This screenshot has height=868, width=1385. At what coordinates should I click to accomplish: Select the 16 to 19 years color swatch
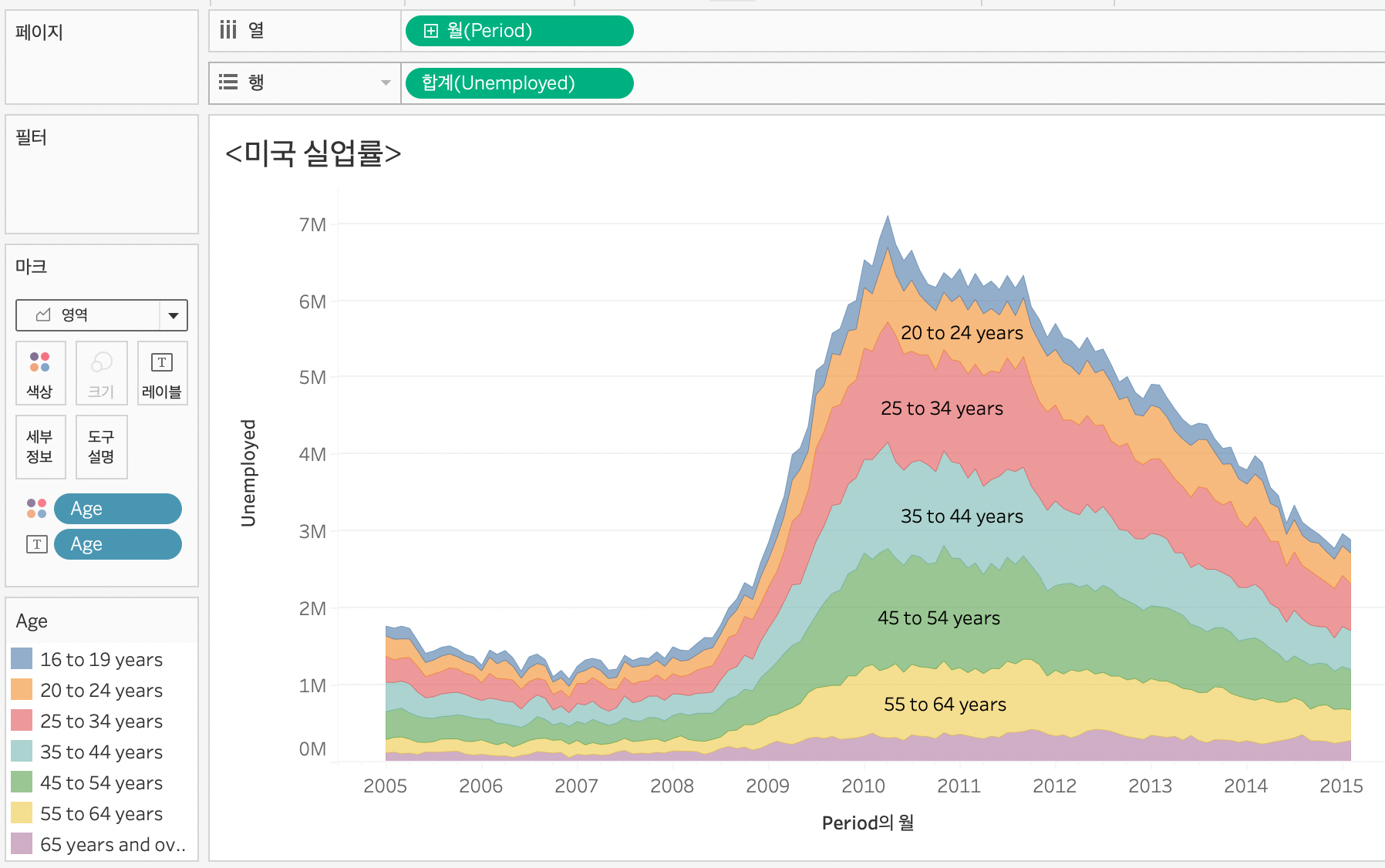pos(22,659)
